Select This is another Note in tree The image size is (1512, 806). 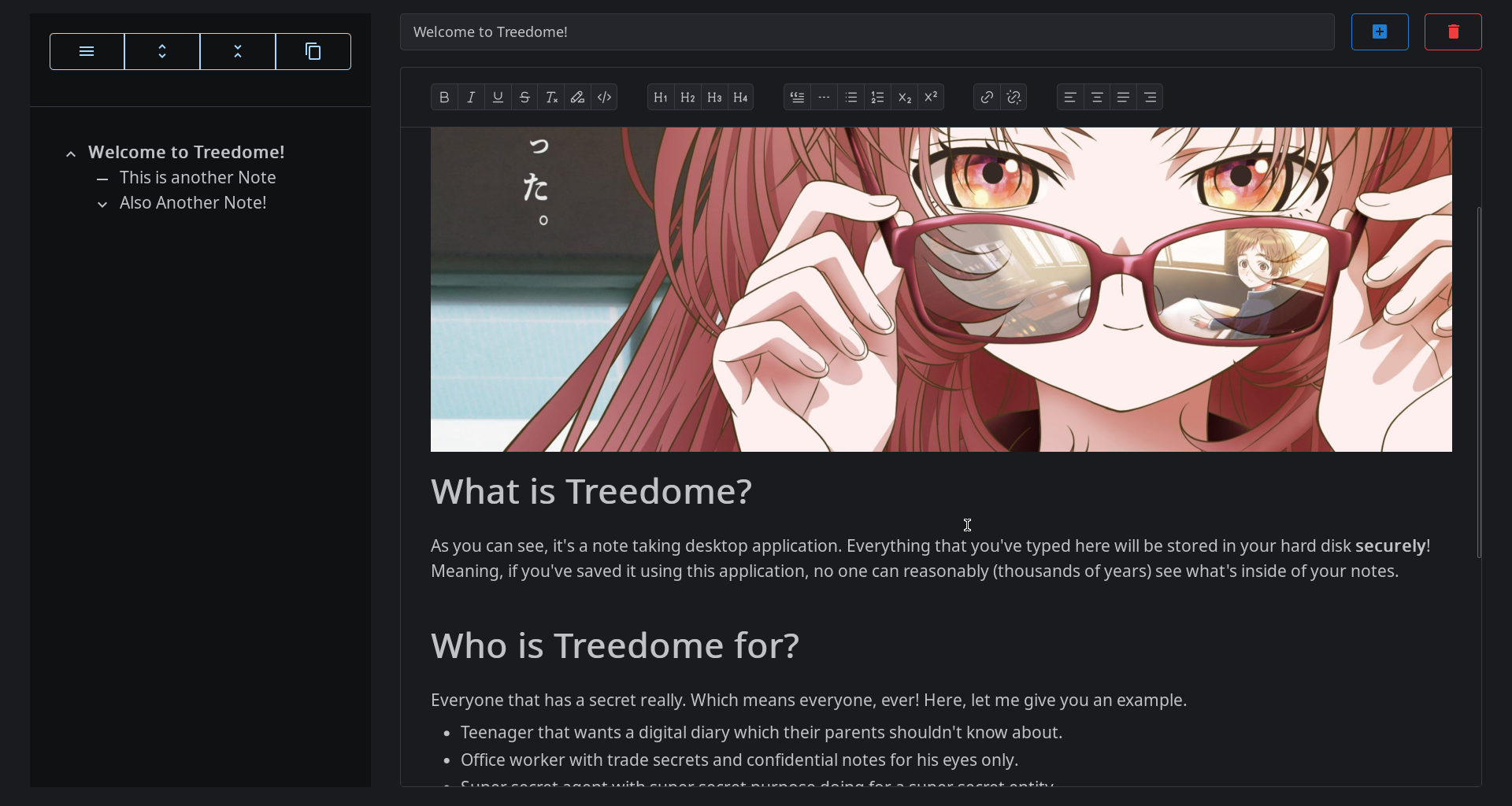point(198,178)
